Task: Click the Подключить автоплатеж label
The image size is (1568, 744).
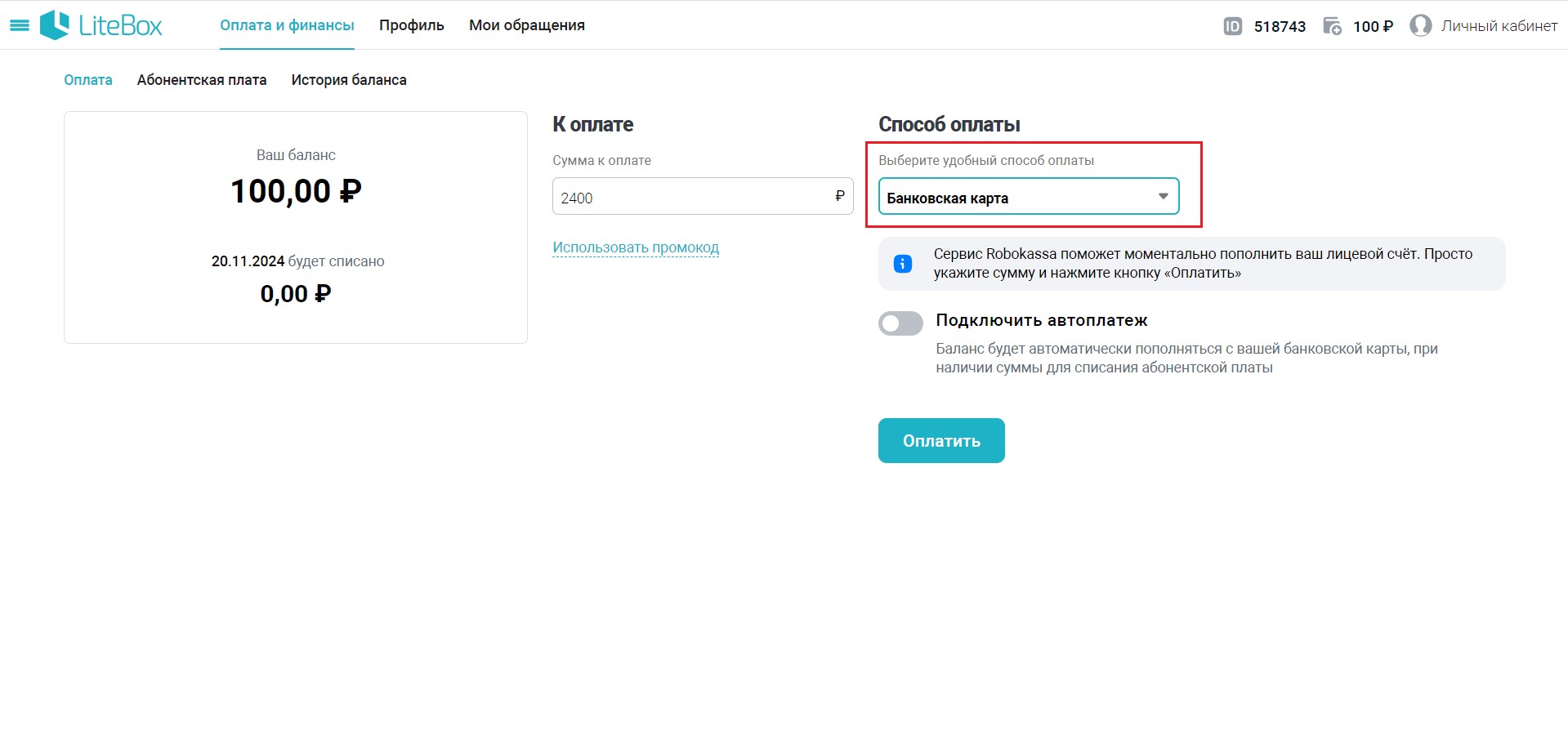Action: tap(1042, 320)
